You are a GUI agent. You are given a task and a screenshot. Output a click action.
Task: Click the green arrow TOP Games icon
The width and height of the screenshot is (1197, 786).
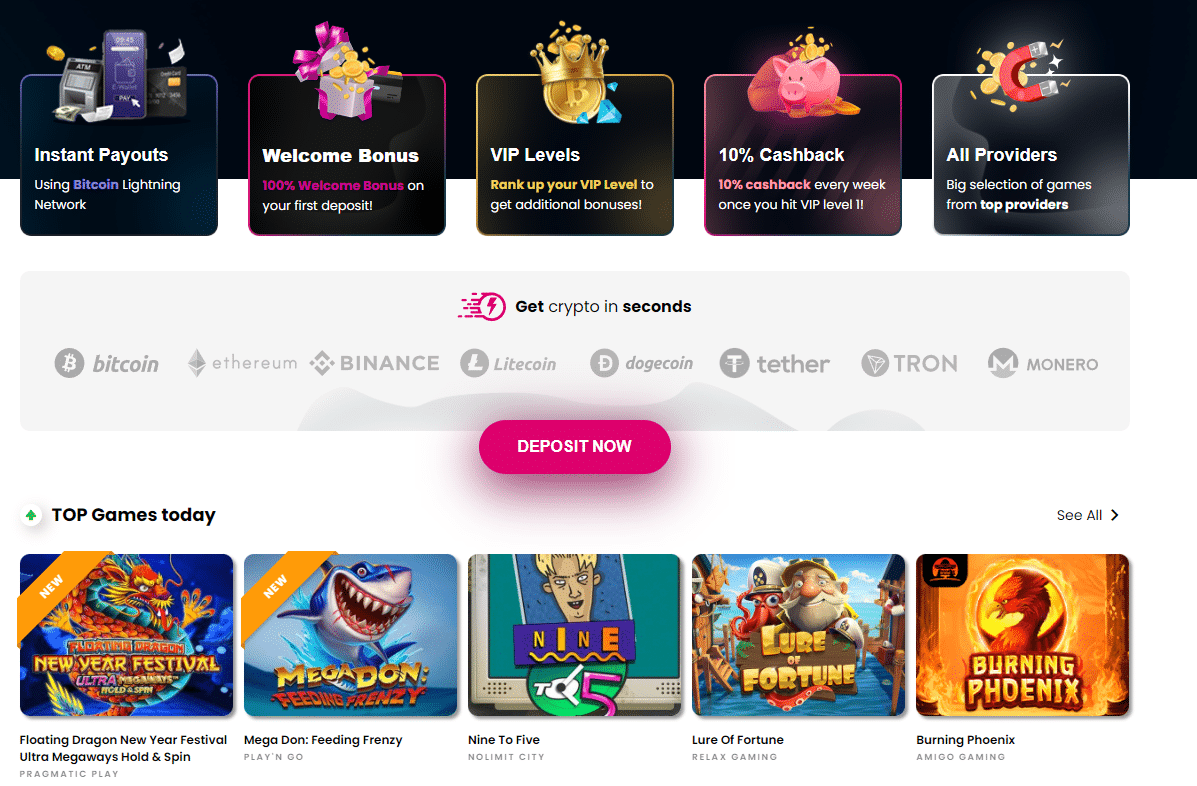pos(31,515)
